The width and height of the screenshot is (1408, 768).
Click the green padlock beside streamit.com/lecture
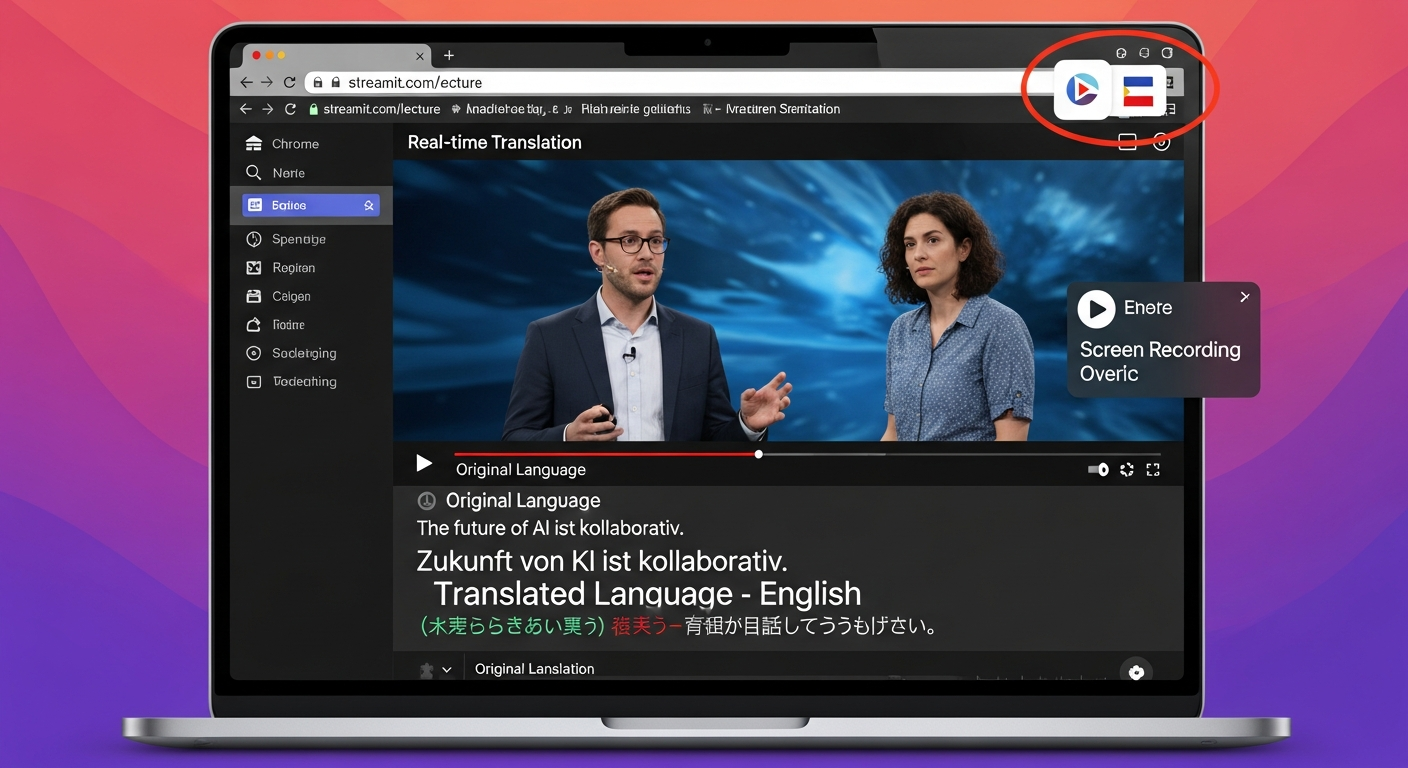click(x=314, y=109)
